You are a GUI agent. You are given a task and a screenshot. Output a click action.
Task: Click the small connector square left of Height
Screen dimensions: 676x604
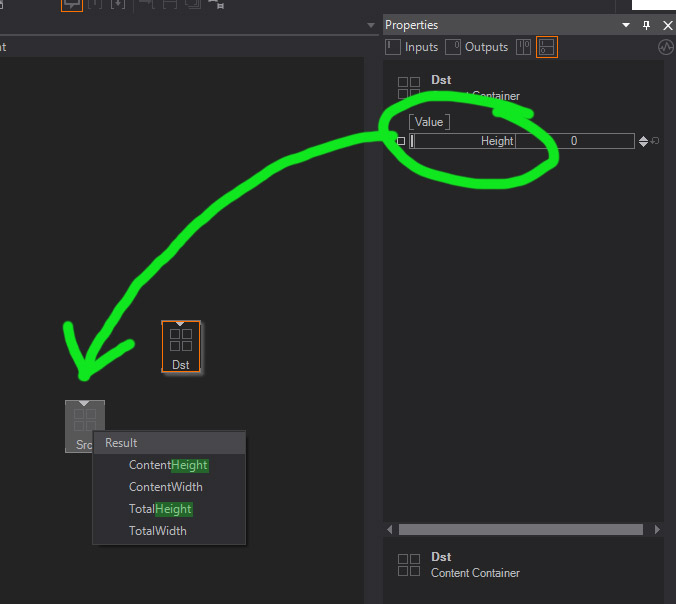(401, 141)
